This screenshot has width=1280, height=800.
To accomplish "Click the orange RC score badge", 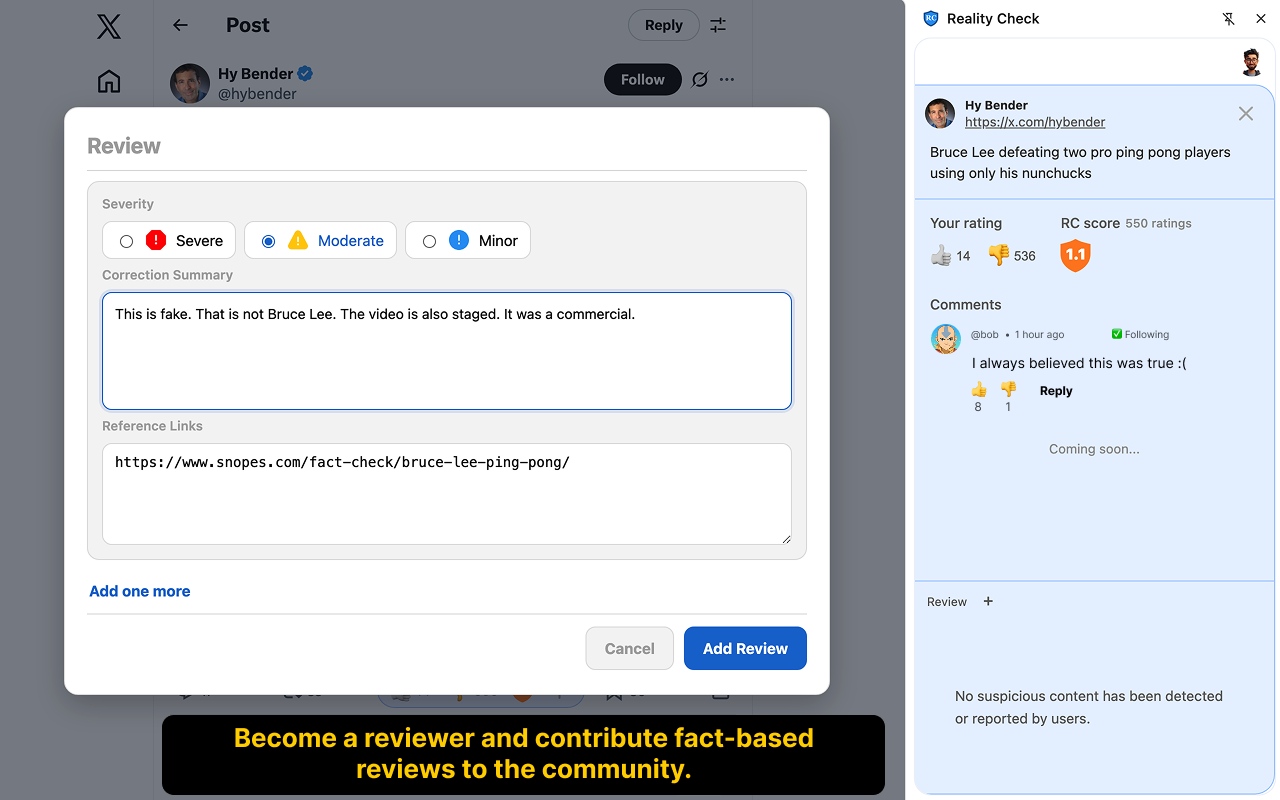I will point(1075,255).
